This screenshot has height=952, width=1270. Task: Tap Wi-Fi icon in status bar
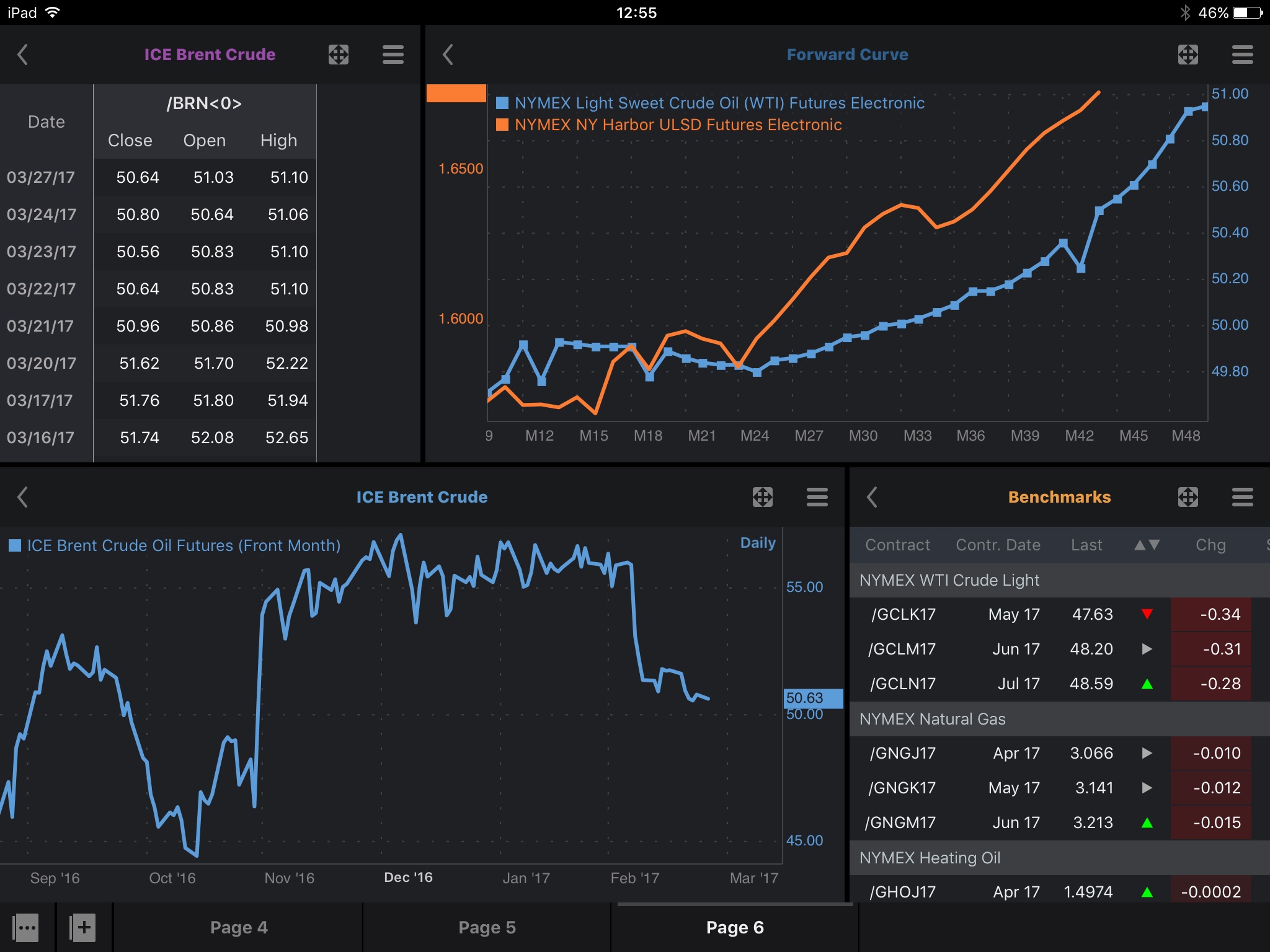(x=53, y=12)
